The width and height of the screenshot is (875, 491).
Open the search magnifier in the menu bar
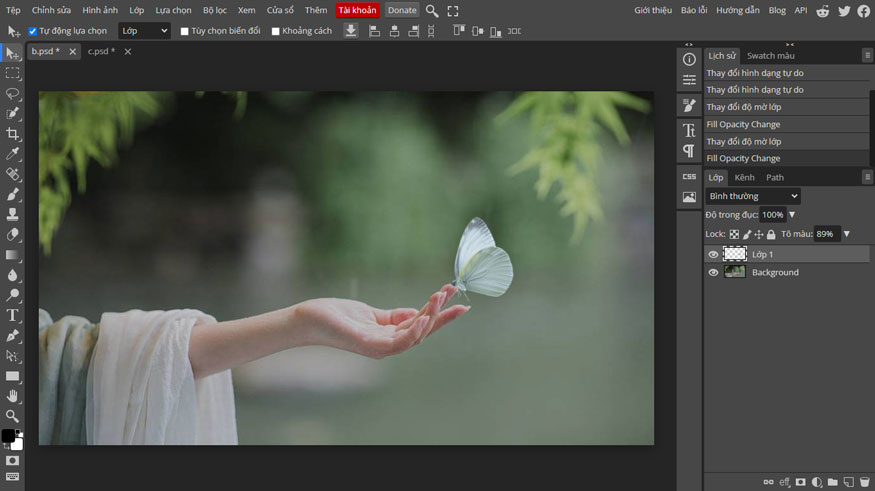(432, 10)
